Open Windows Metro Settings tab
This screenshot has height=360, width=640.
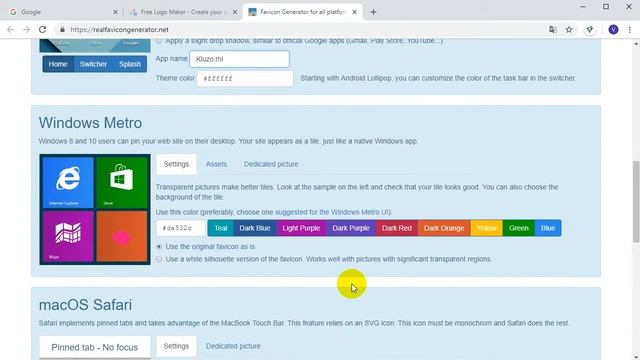coord(176,164)
